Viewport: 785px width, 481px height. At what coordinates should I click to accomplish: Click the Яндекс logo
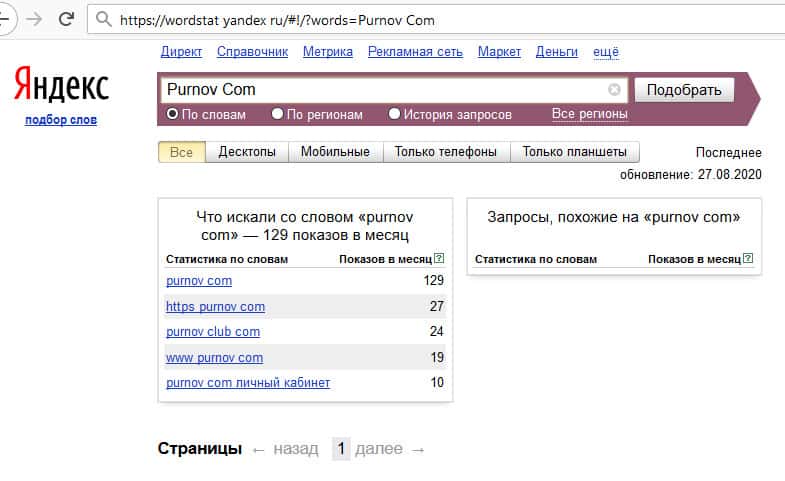pyautogui.click(x=61, y=87)
